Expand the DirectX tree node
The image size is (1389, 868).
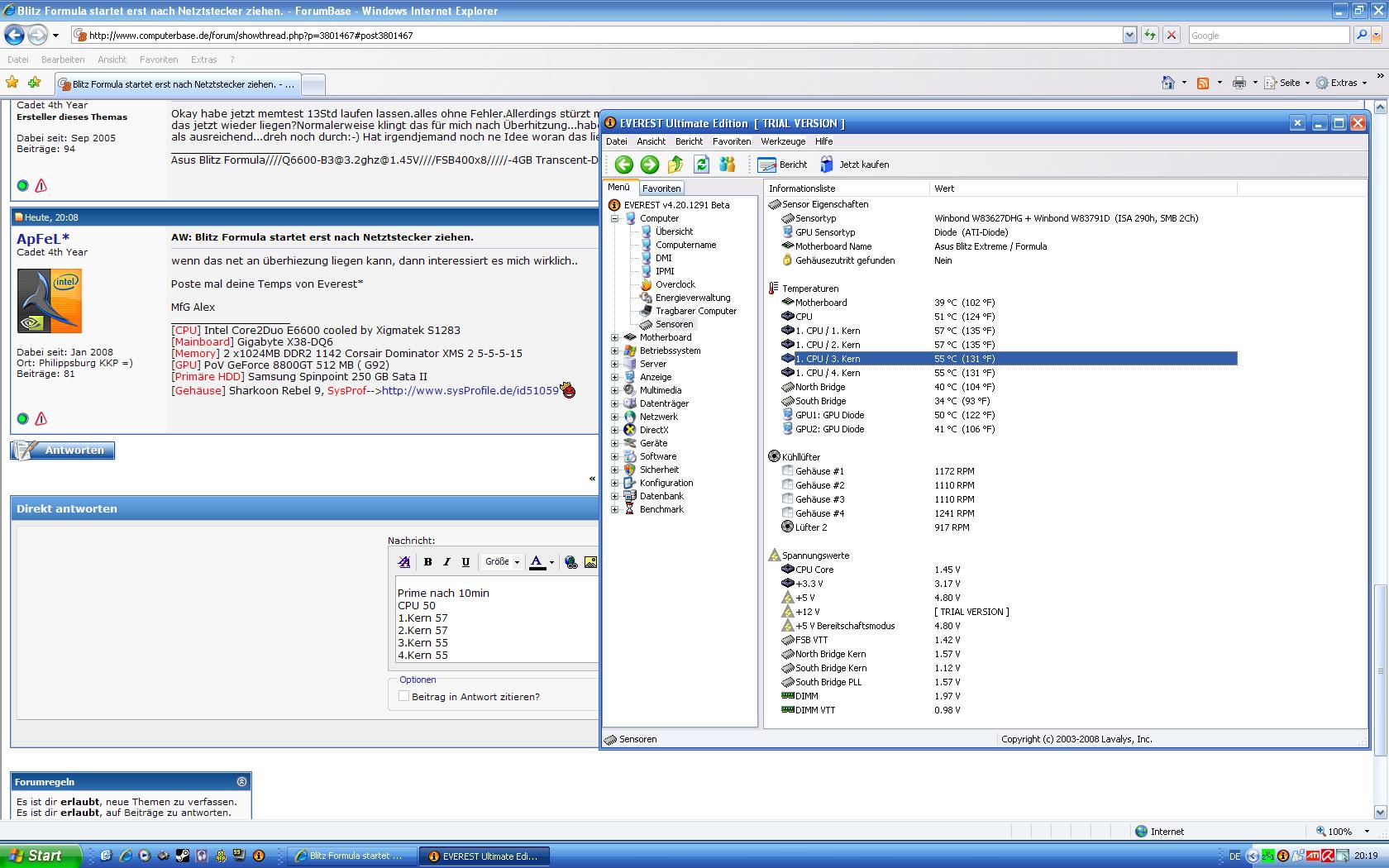pyautogui.click(x=614, y=430)
